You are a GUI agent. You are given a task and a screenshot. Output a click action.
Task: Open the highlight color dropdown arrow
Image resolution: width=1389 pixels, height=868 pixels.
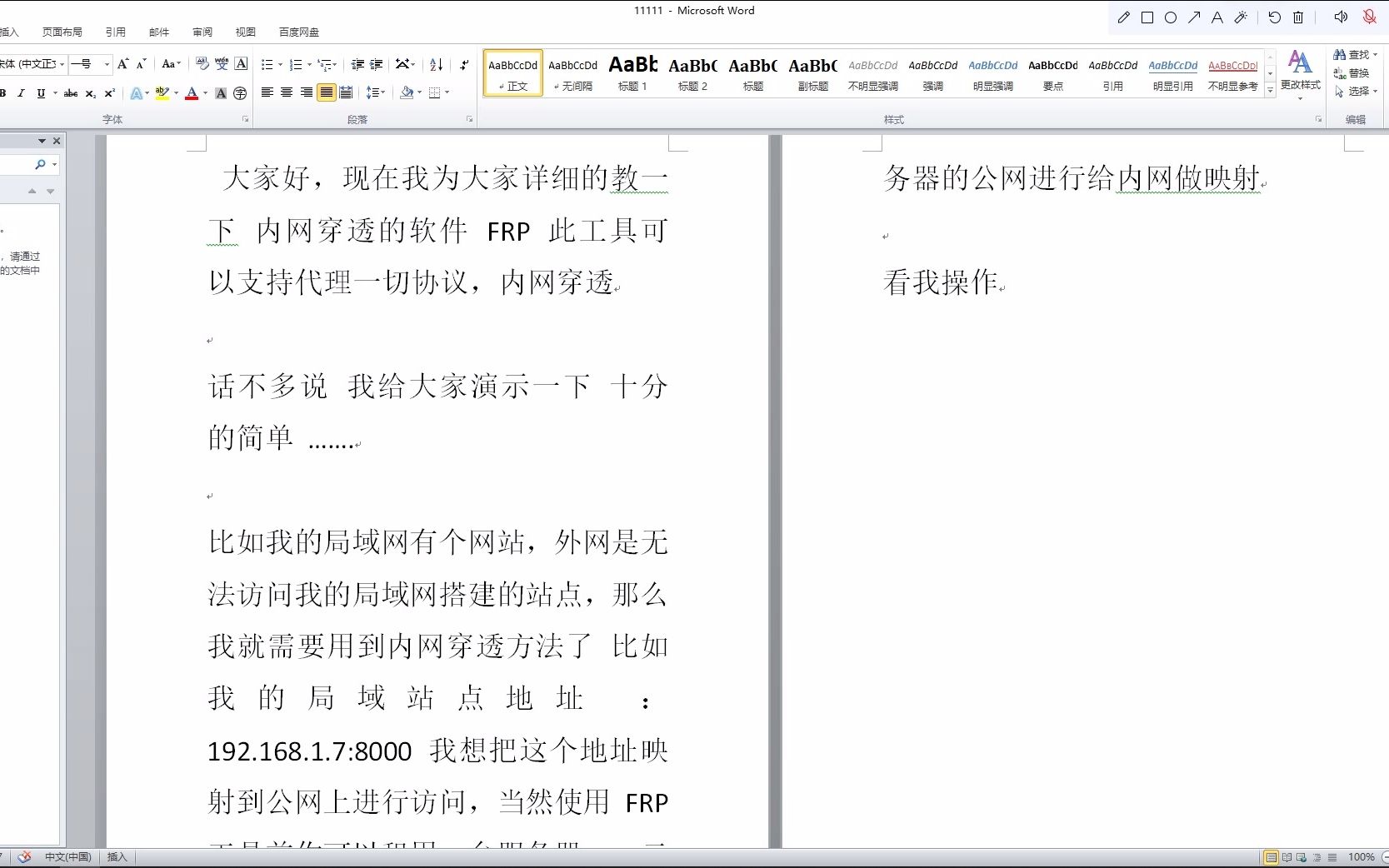pos(176,93)
